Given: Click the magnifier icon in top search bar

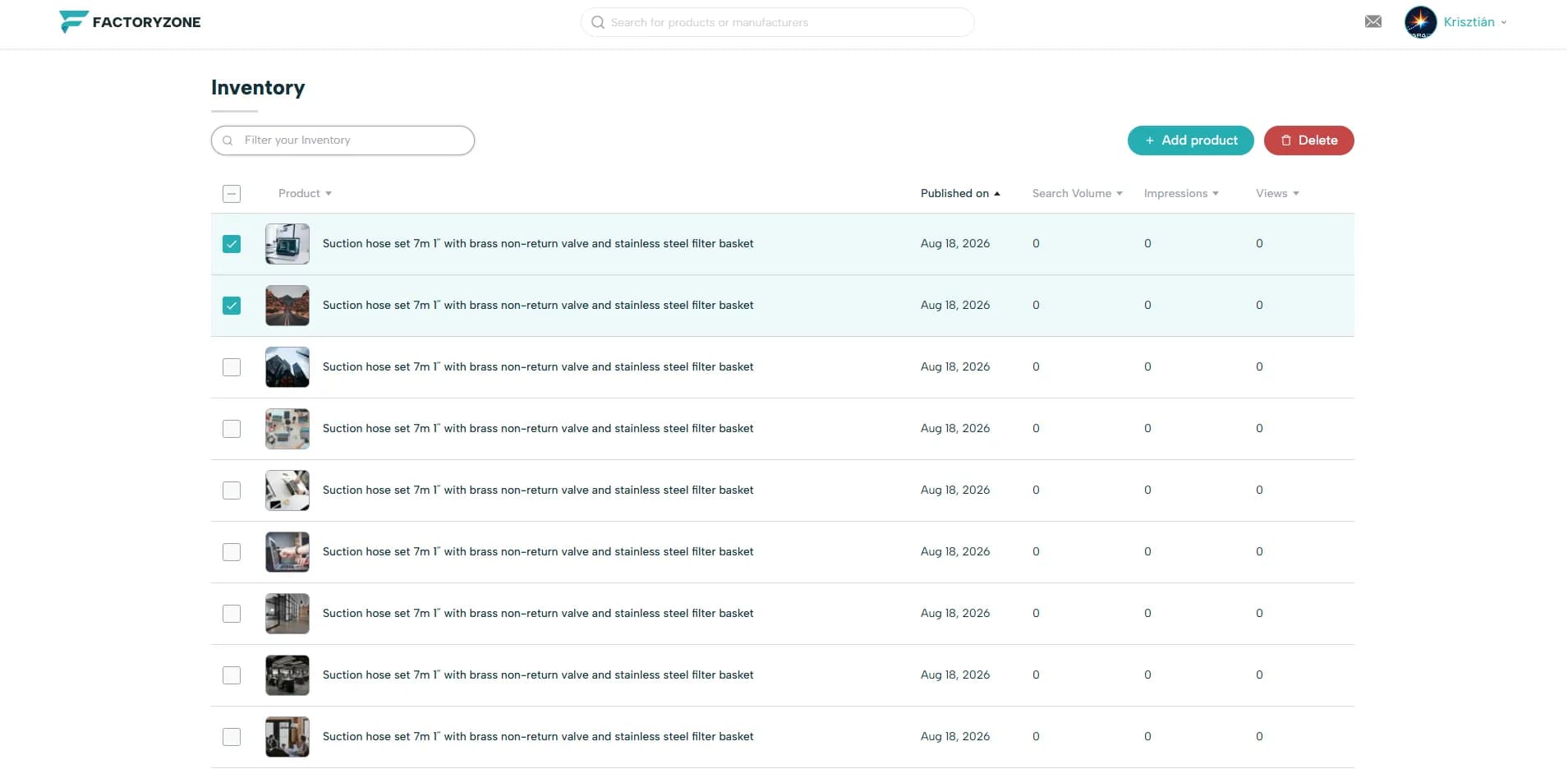Looking at the screenshot, I should coord(598,22).
